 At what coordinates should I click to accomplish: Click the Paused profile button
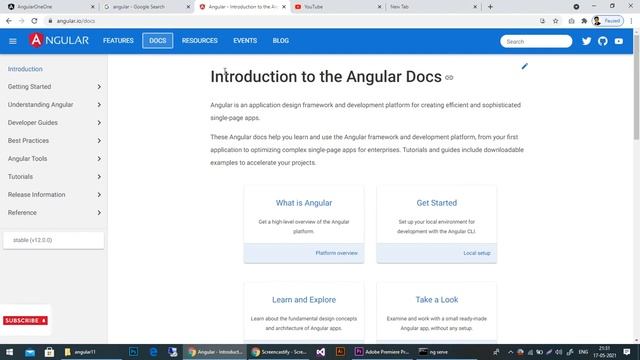tap(608, 21)
